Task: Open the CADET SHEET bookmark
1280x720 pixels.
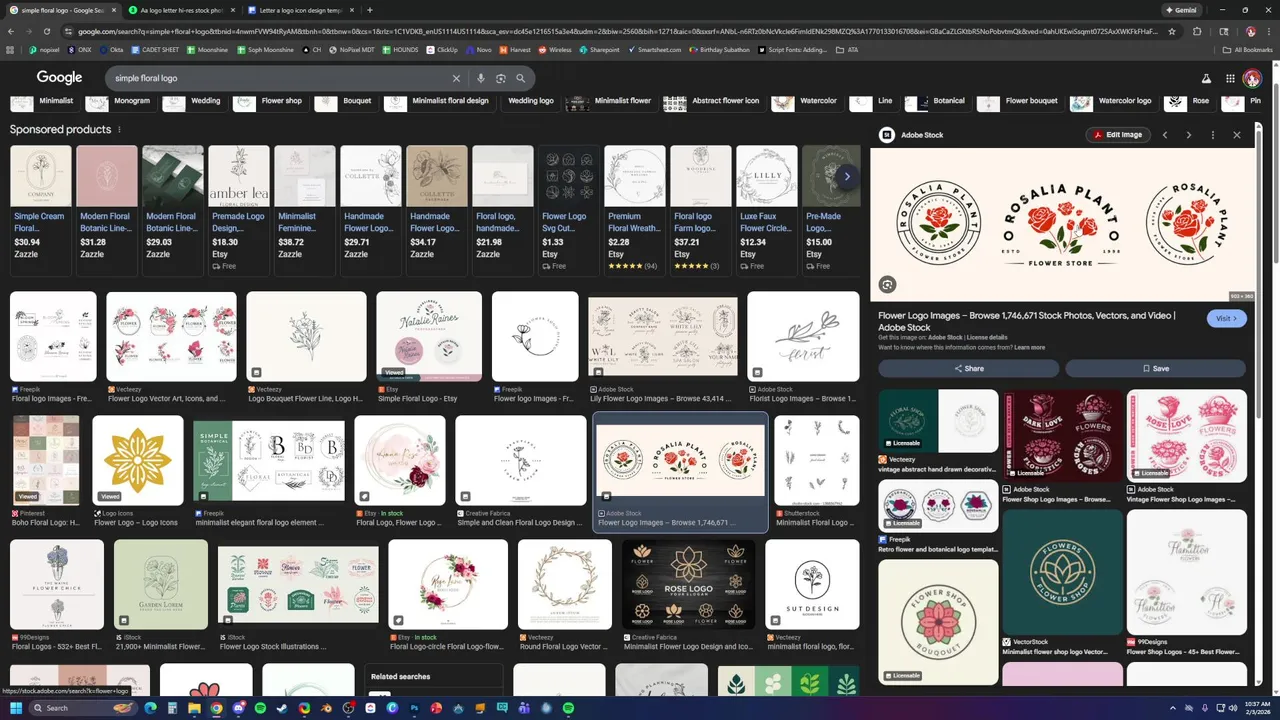Action: [155, 49]
